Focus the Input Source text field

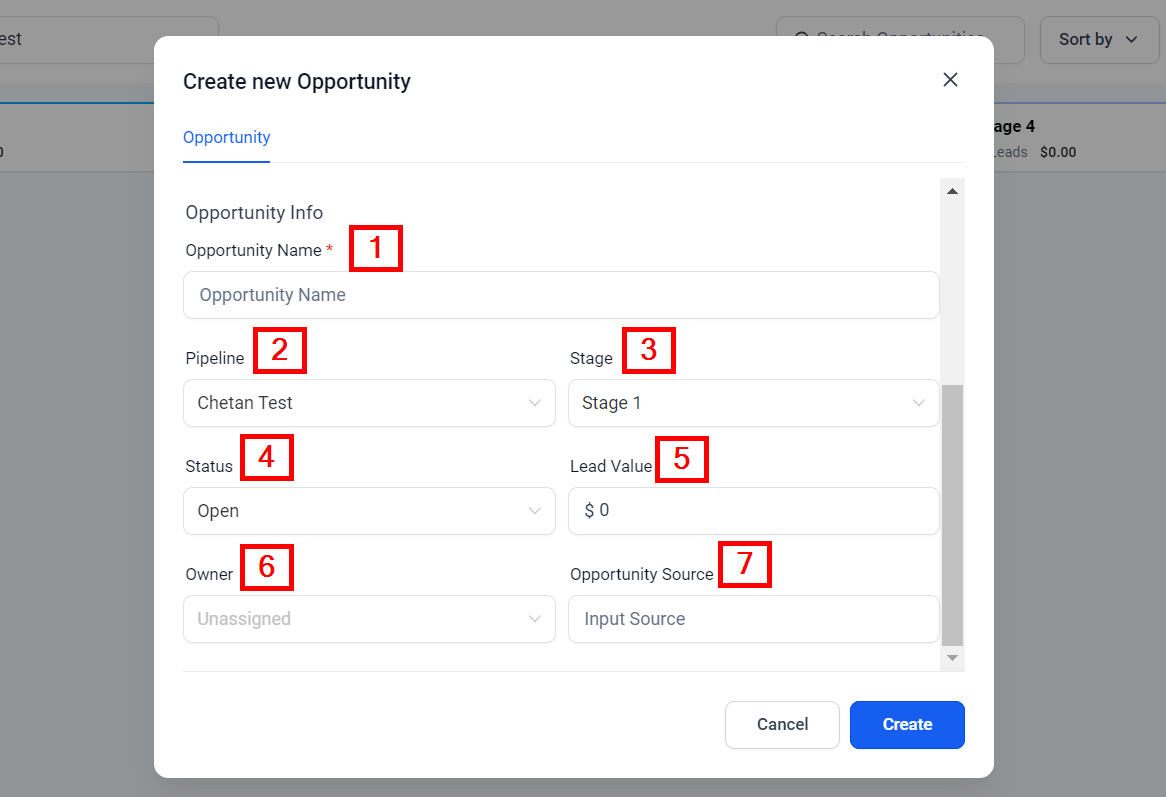pos(753,619)
